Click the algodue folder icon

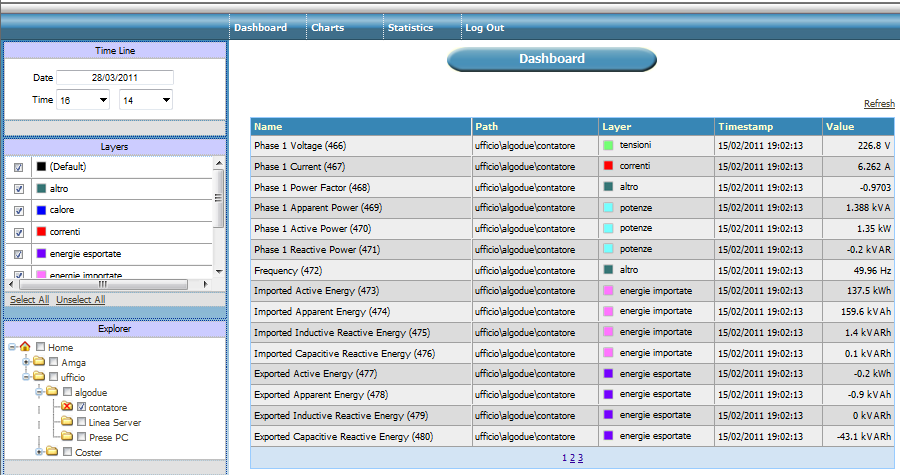53,392
